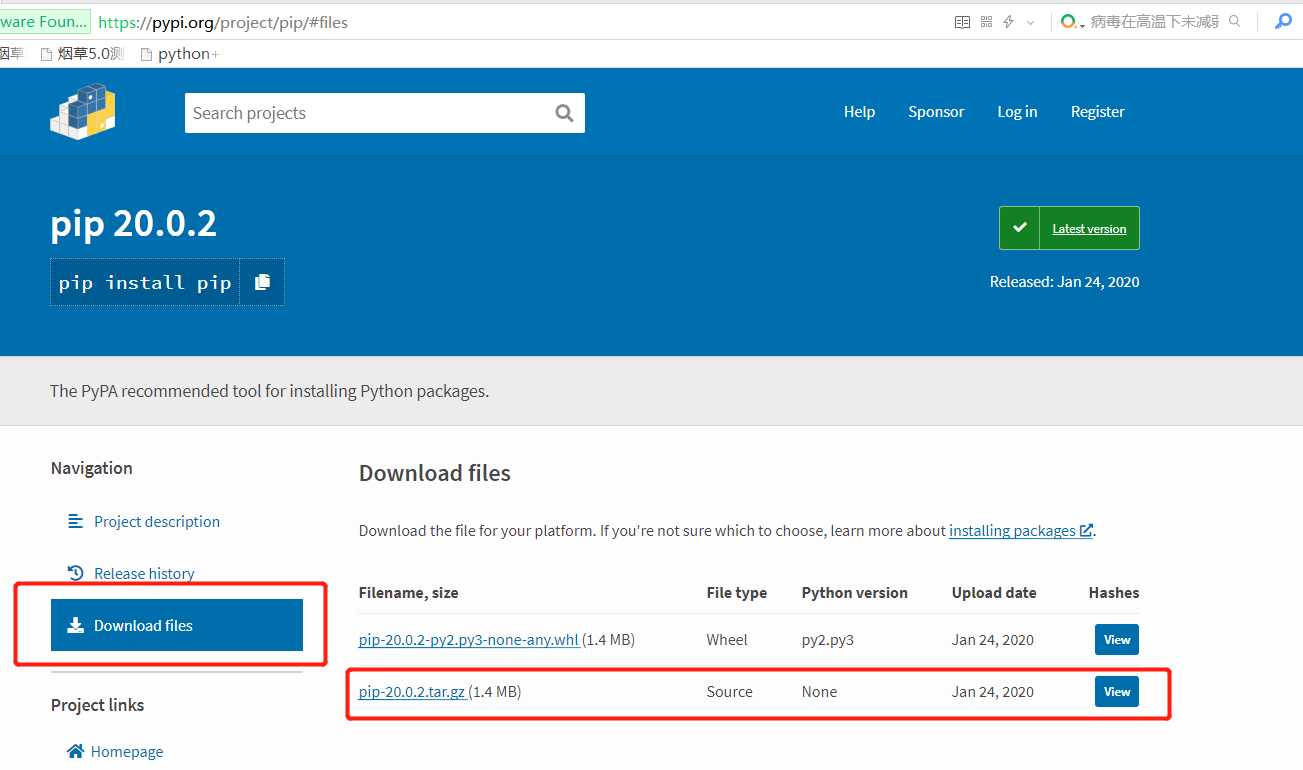Click the Latest version link
Image resolution: width=1303 pixels, height=770 pixels.
coord(1089,229)
